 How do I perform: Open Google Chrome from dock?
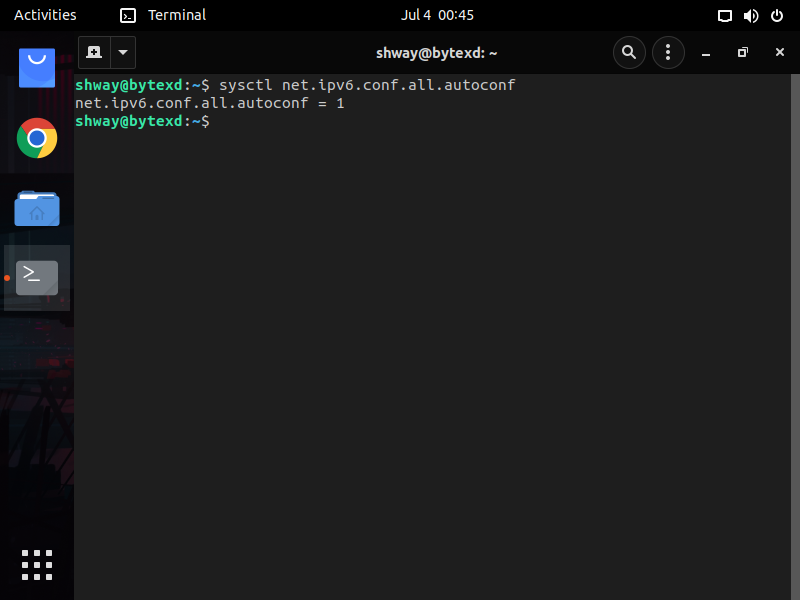pyautogui.click(x=37, y=138)
